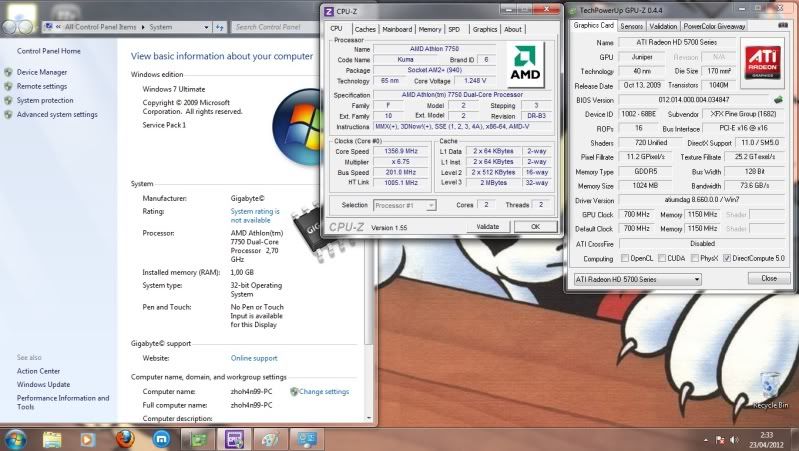Launch Windows Media Player from taskbar
This screenshot has width=799, height=451.
pyautogui.click(x=87, y=439)
